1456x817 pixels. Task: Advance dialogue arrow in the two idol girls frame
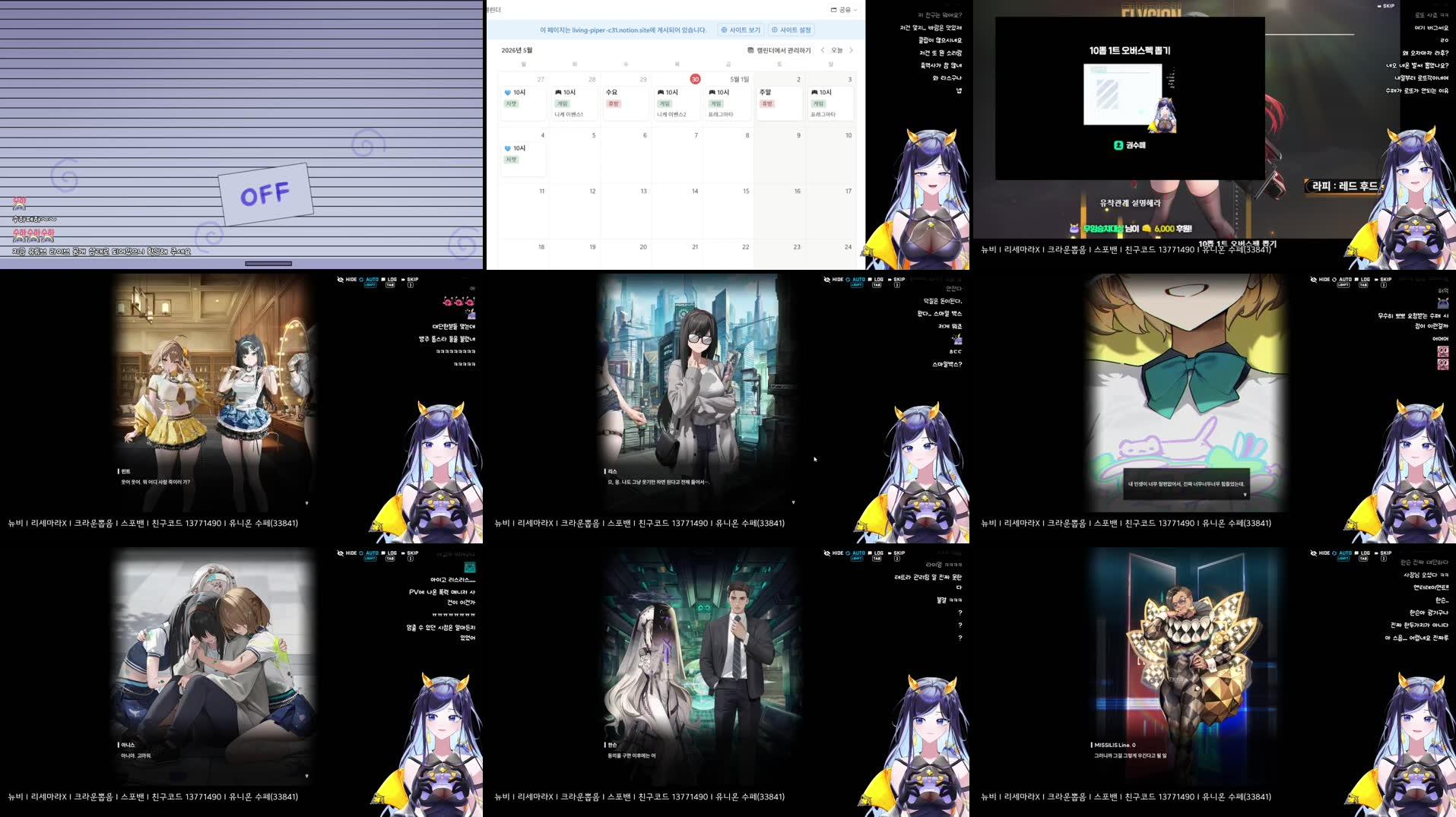[307, 502]
